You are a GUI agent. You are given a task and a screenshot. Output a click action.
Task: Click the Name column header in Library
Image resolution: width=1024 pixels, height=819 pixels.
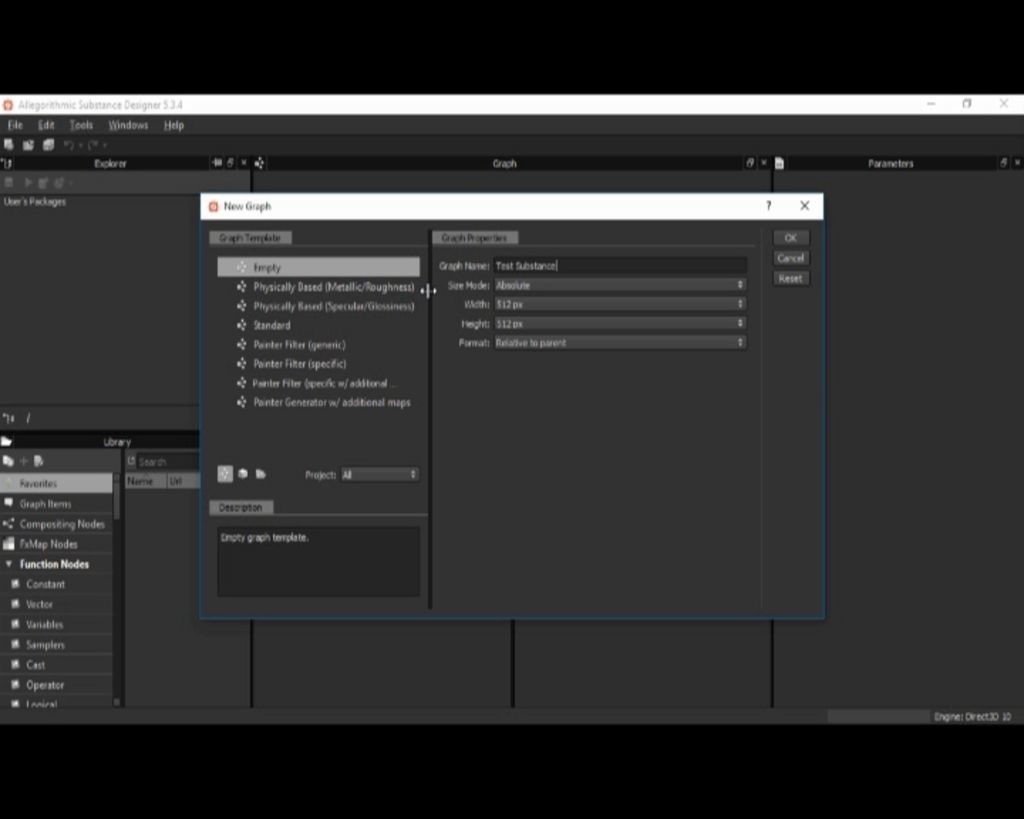coord(145,481)
